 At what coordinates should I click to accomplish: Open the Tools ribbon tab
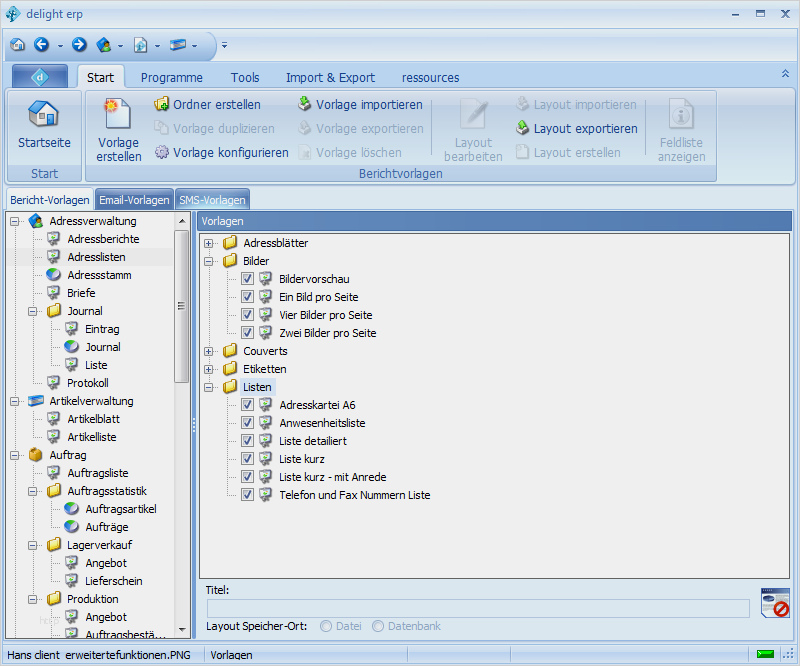point(245,78)
